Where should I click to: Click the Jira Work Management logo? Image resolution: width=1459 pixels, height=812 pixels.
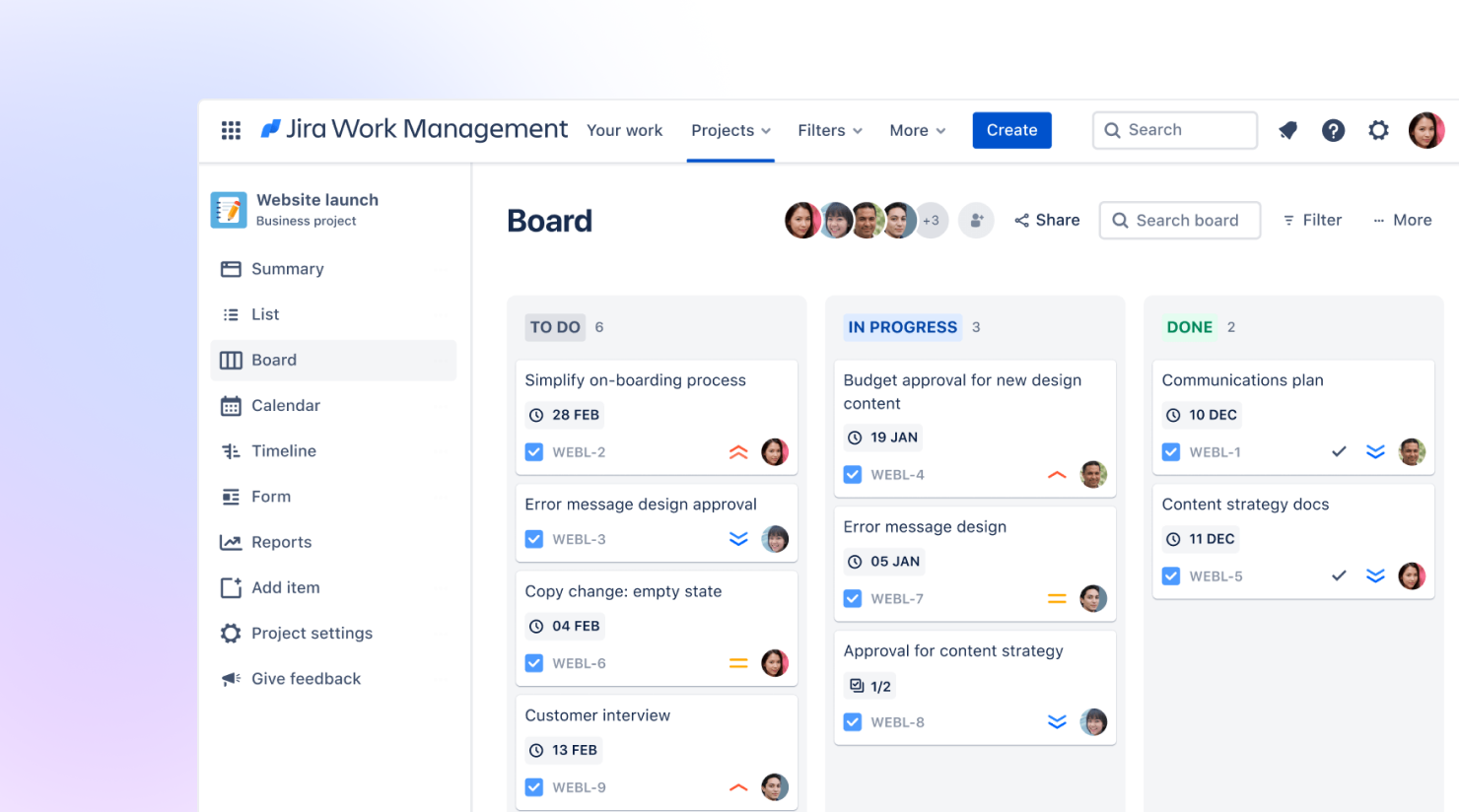(x=413, y=129)
